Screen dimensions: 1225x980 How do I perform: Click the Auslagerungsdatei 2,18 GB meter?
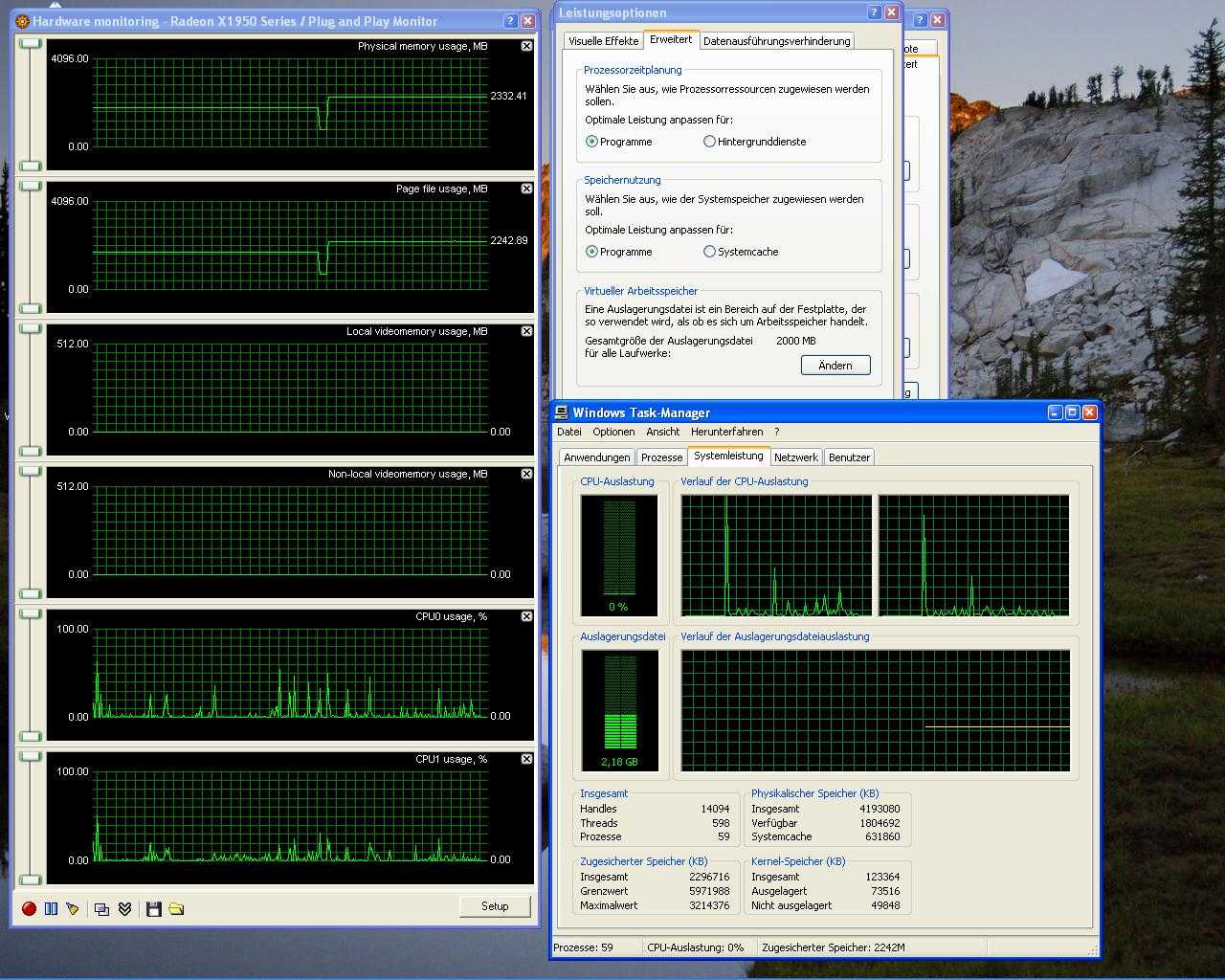[x=619, y=710]
